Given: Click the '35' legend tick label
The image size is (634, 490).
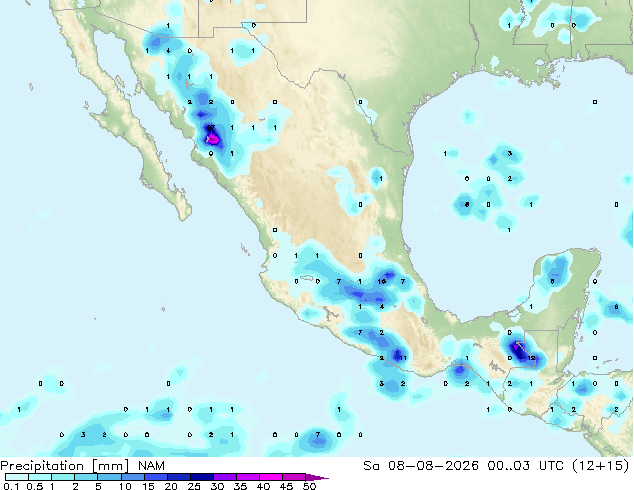Looking at the screenshot, I should [x=240, y=486].
